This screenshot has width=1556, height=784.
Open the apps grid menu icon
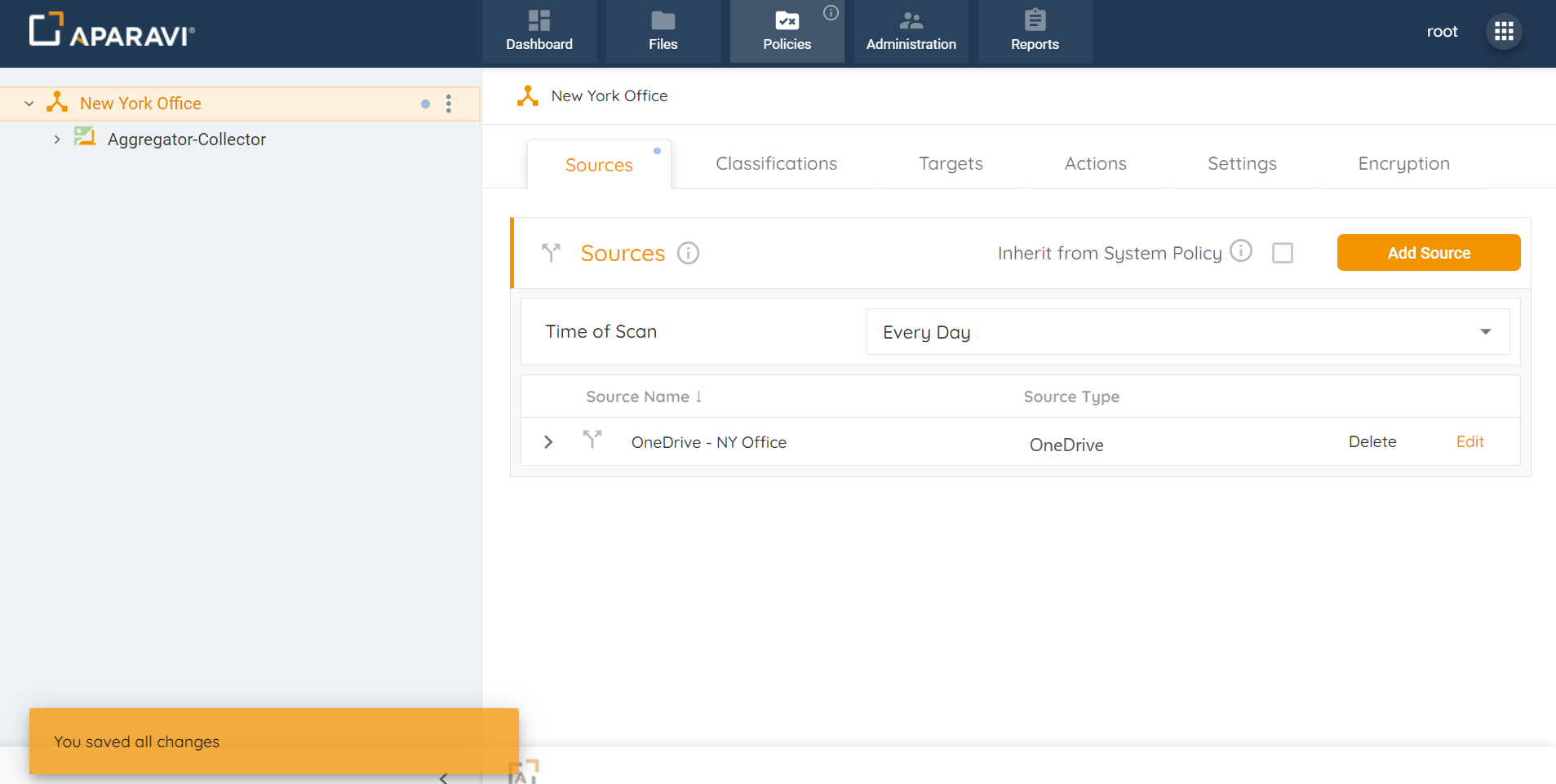pos(1504,32)
